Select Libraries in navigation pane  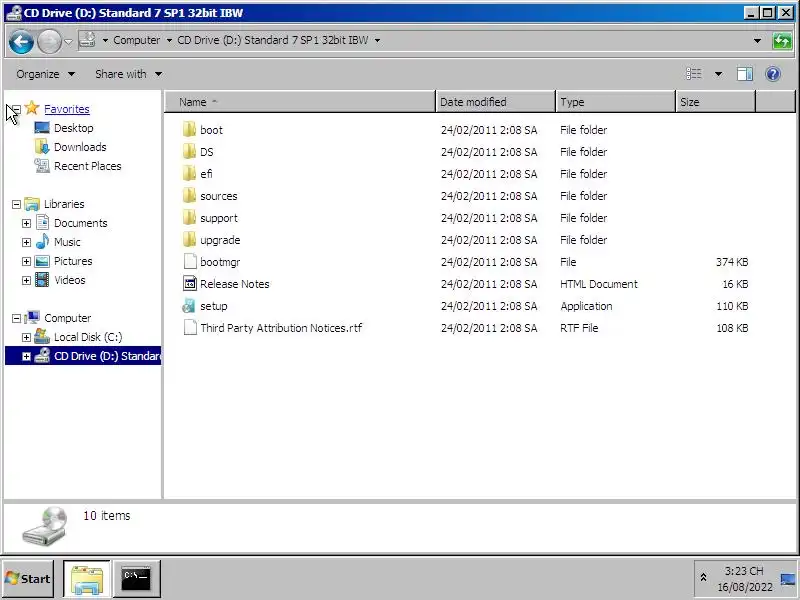click(64, 204)
